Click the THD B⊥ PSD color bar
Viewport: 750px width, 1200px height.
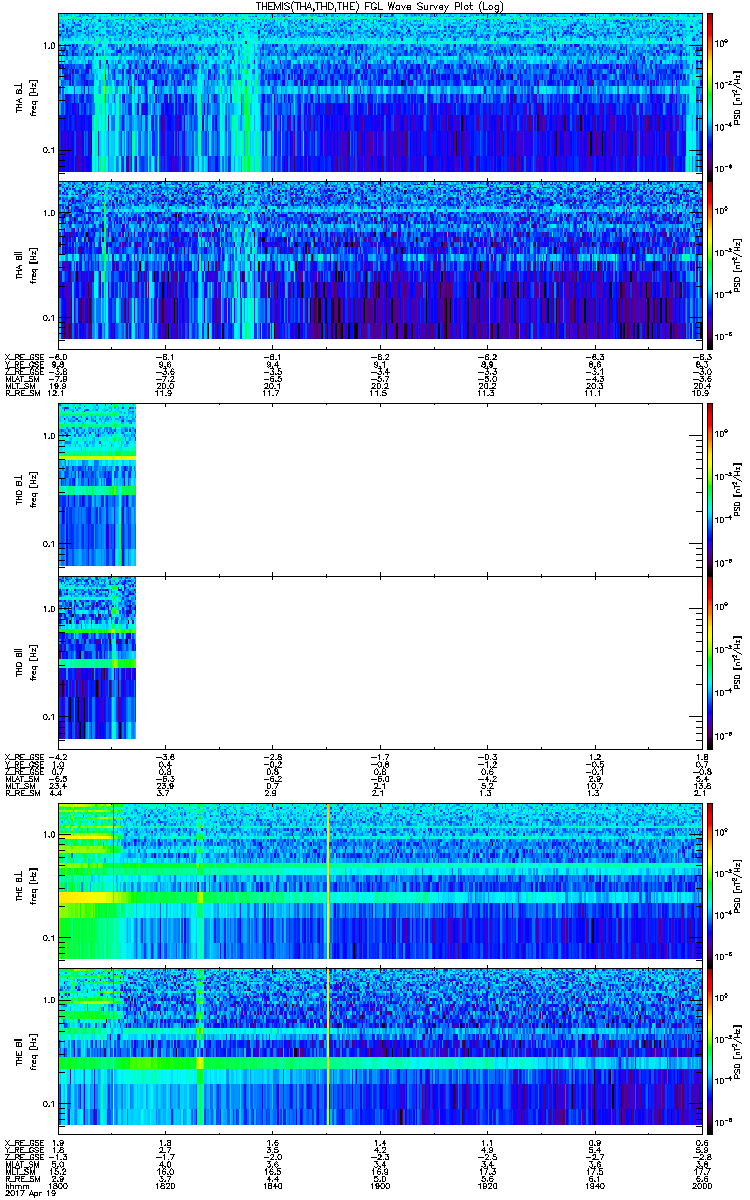[709, 491]
